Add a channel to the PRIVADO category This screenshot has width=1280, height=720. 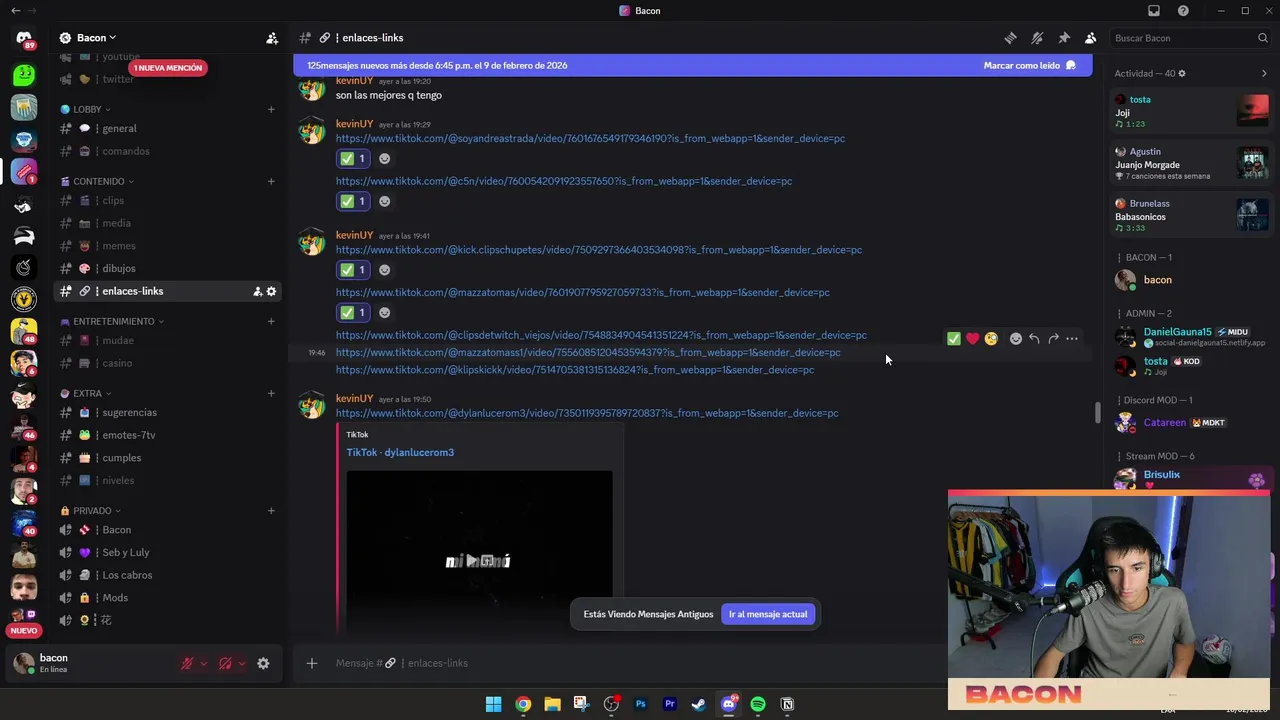pyautogui.click(x=271, y=510)
